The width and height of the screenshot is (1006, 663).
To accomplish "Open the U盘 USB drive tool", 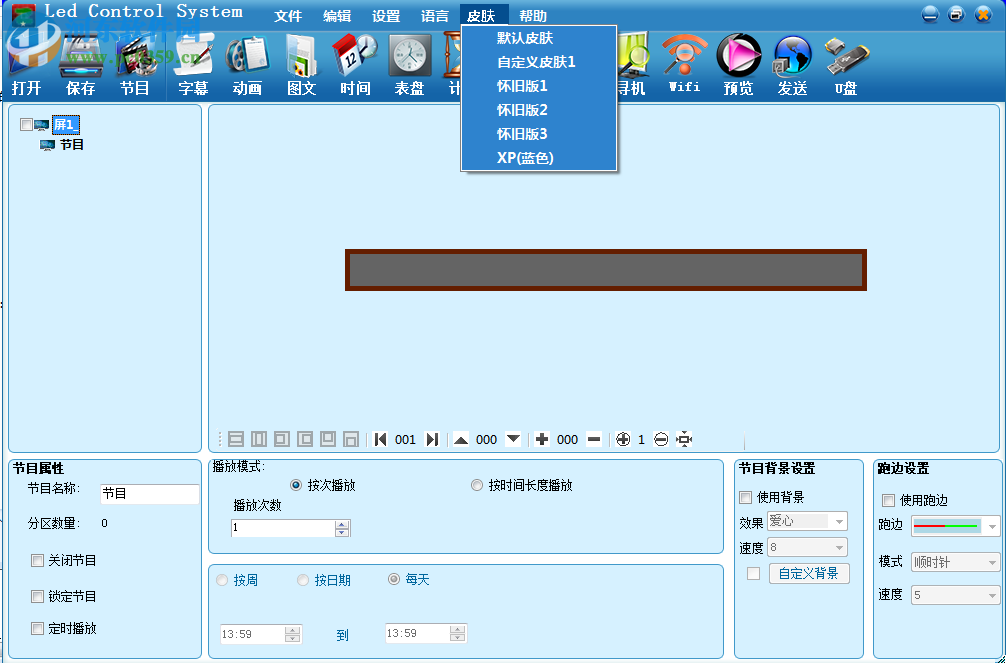I will [x=846, y=65].
